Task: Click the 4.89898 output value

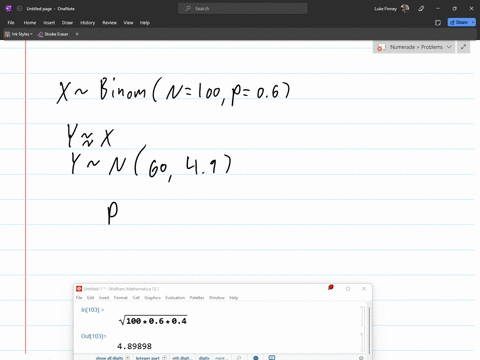Action: [x=134, y=346]
